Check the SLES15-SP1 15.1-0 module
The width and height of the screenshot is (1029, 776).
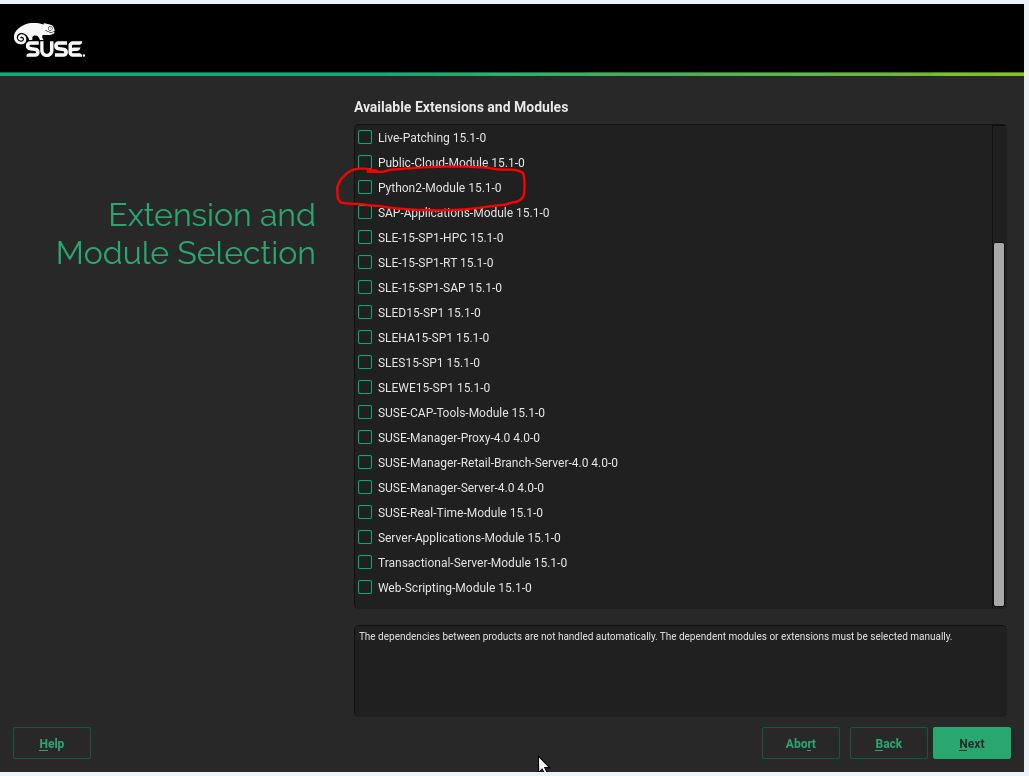(x=365, y=362)
